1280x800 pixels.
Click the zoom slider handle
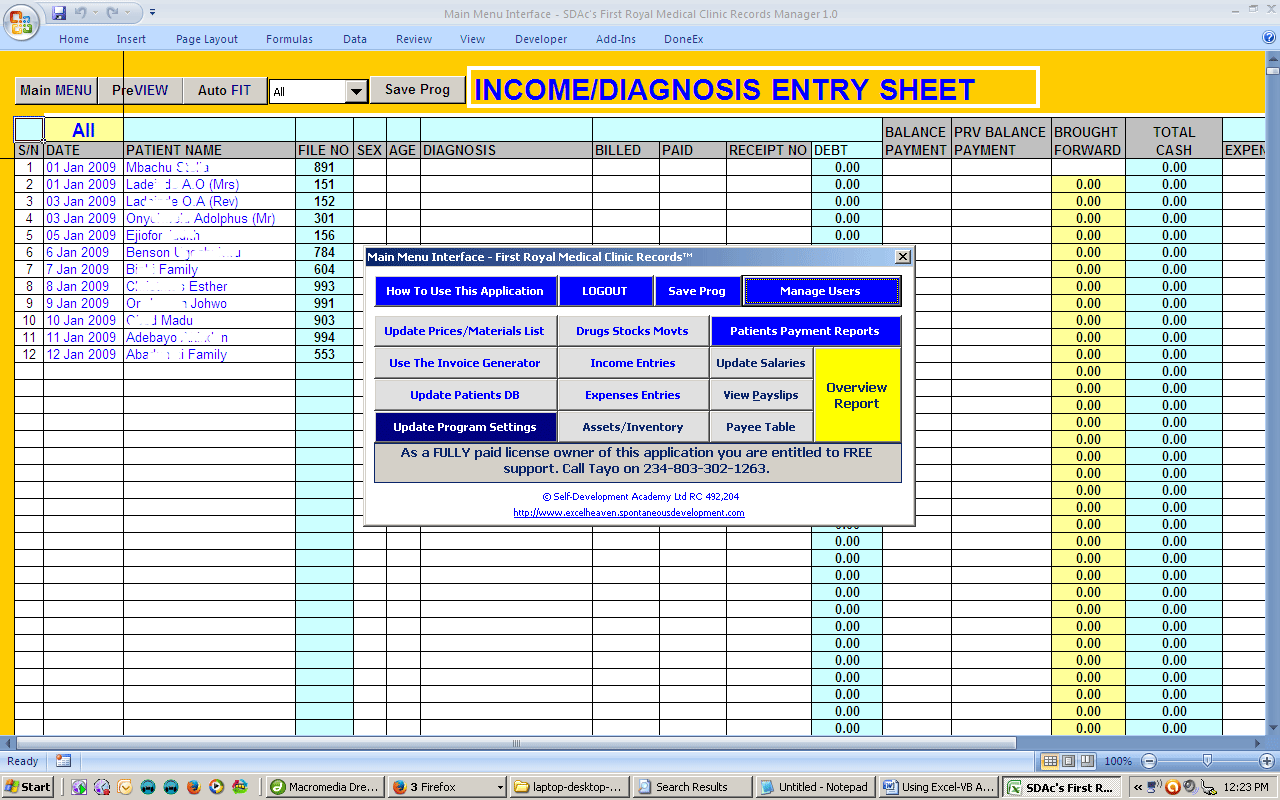pyautogui.click(x=1208, y=761)
